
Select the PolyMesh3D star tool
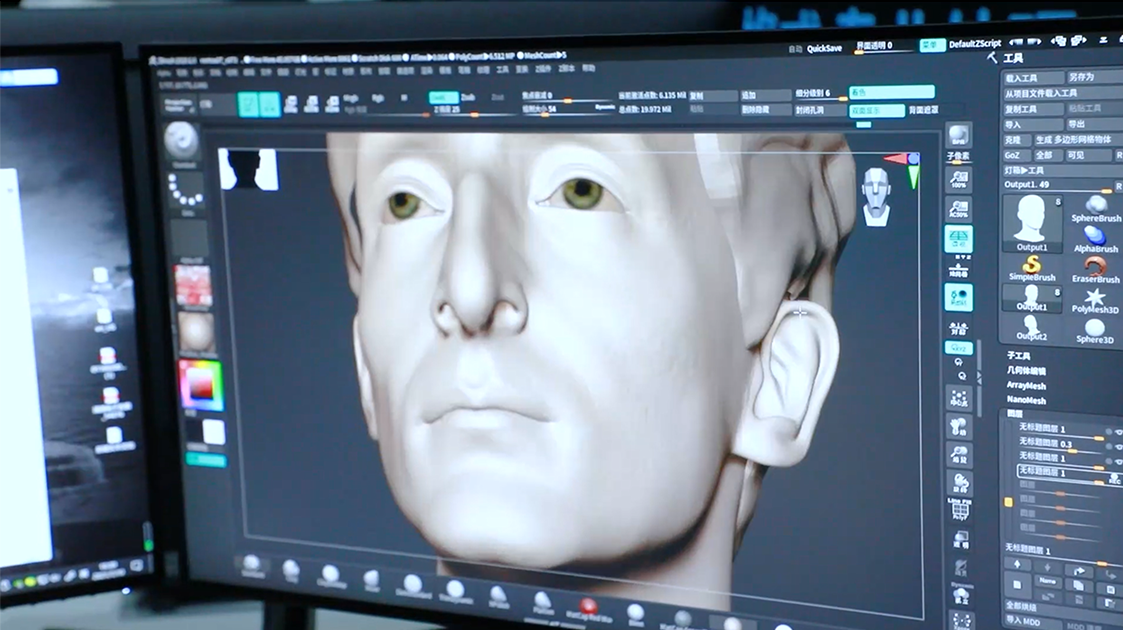pos(1094,300)
